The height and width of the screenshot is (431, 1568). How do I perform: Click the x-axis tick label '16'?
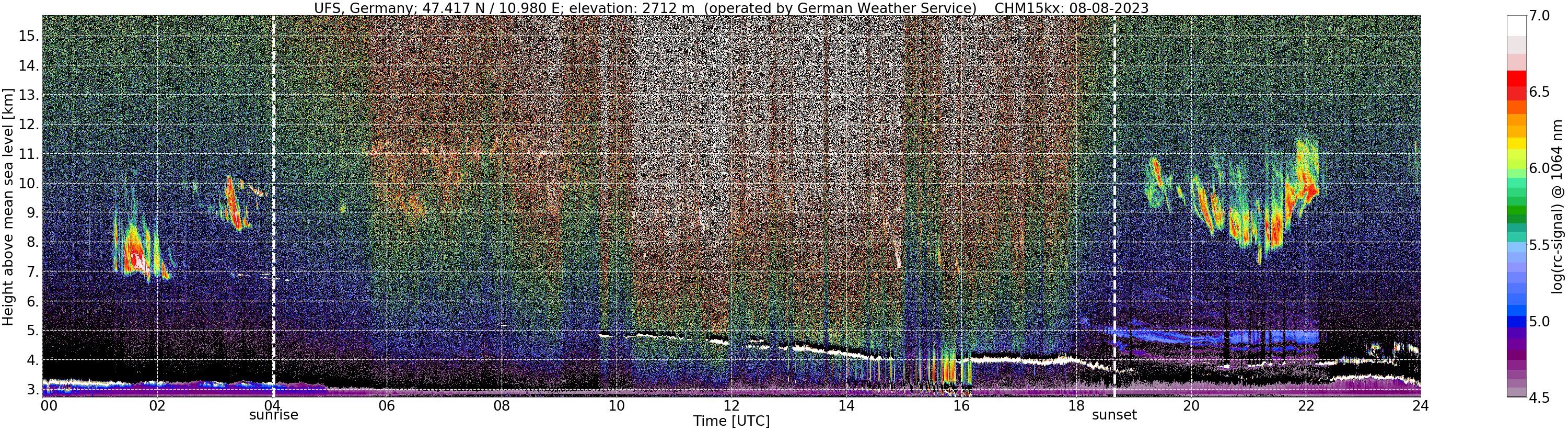pos(961,405)
